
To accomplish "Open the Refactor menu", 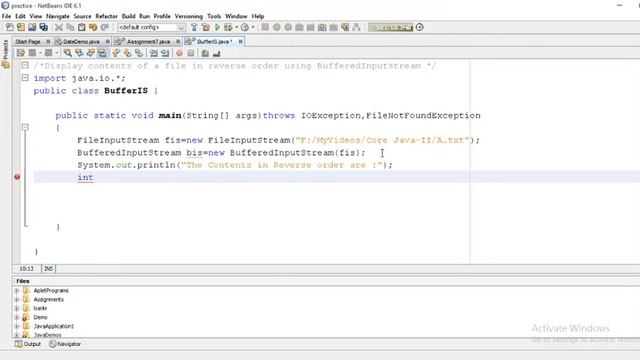I will click(x=106, y=16).
